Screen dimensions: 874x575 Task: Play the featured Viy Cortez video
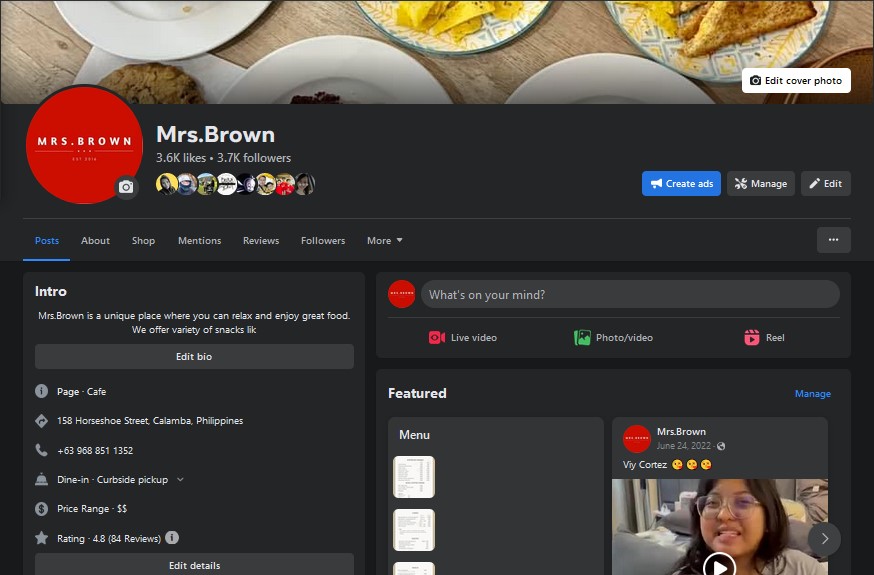coord(719,566)
